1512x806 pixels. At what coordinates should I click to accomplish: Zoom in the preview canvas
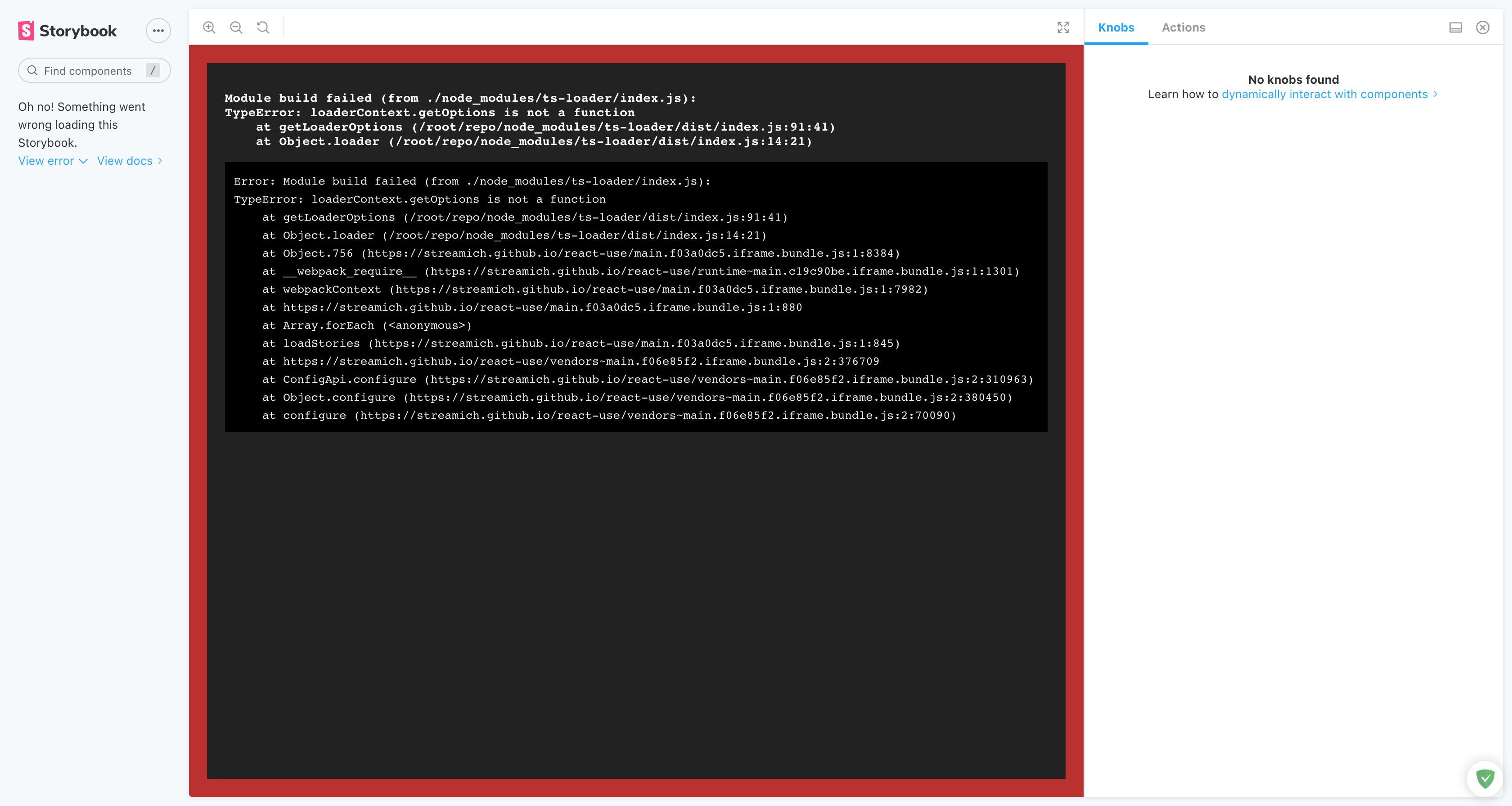209,27
